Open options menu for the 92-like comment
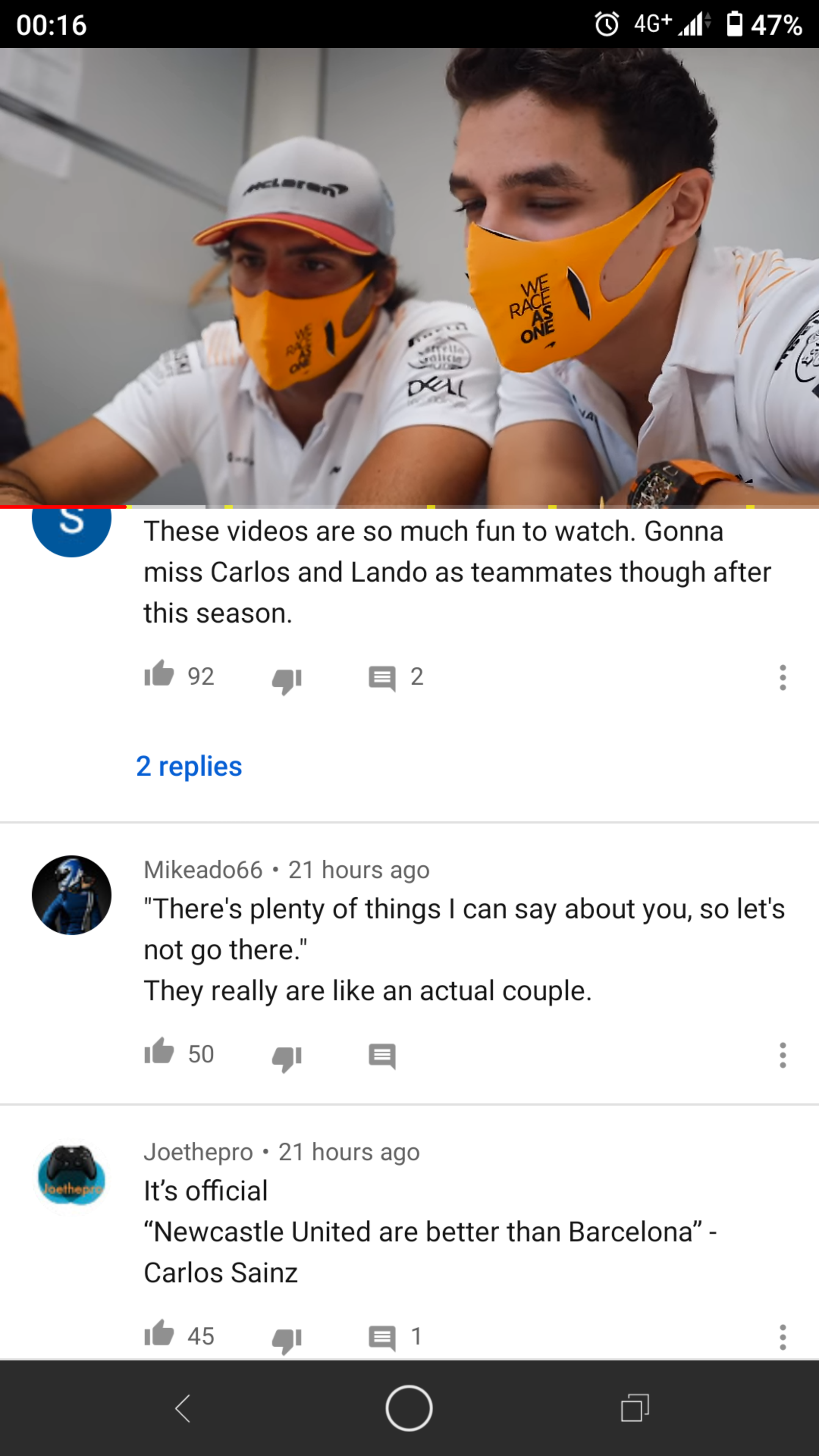Image resolution: width=819 pixels, height=1456 pixels. point(782,677)
